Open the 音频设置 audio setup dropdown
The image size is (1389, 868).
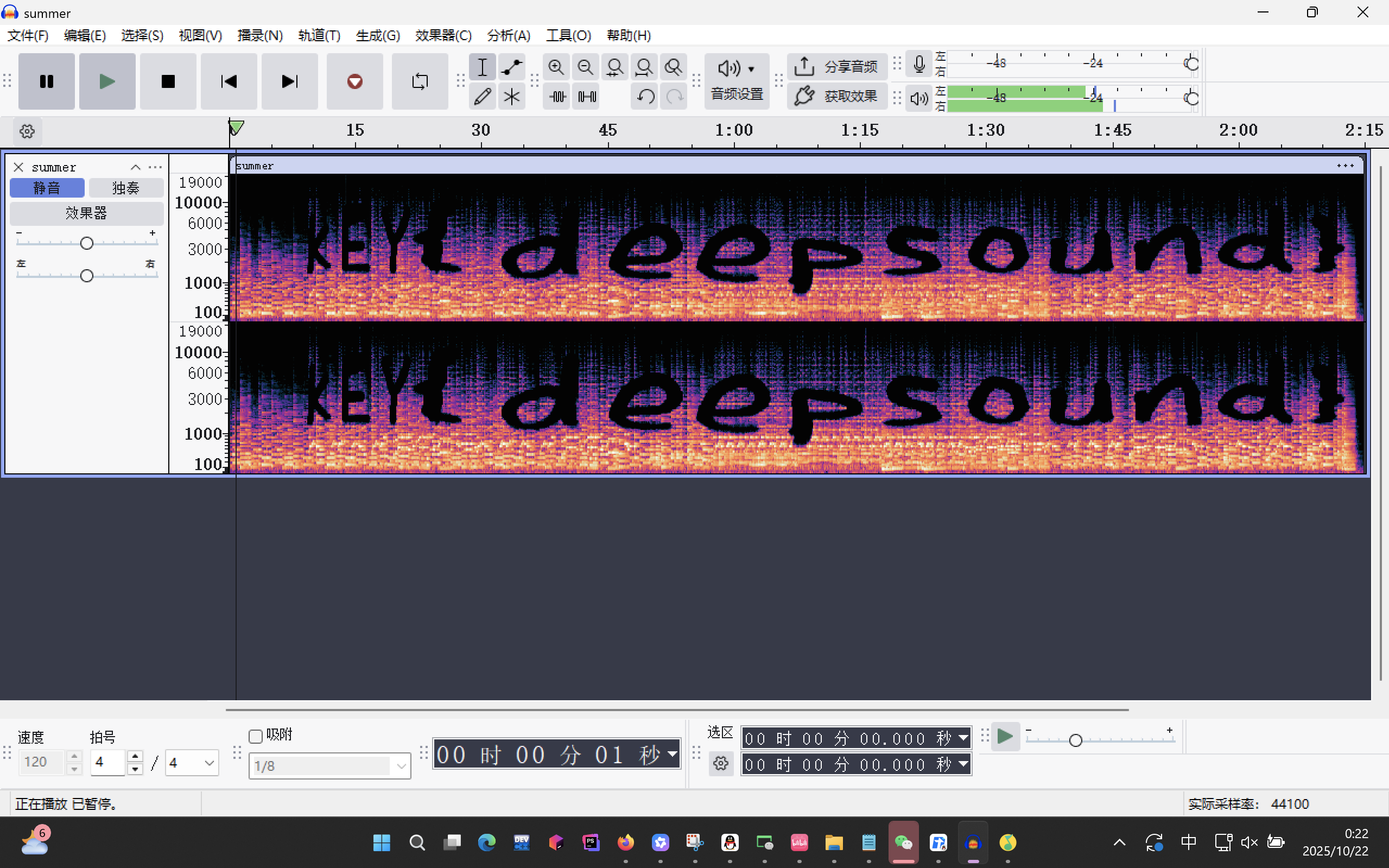(737, 81)
